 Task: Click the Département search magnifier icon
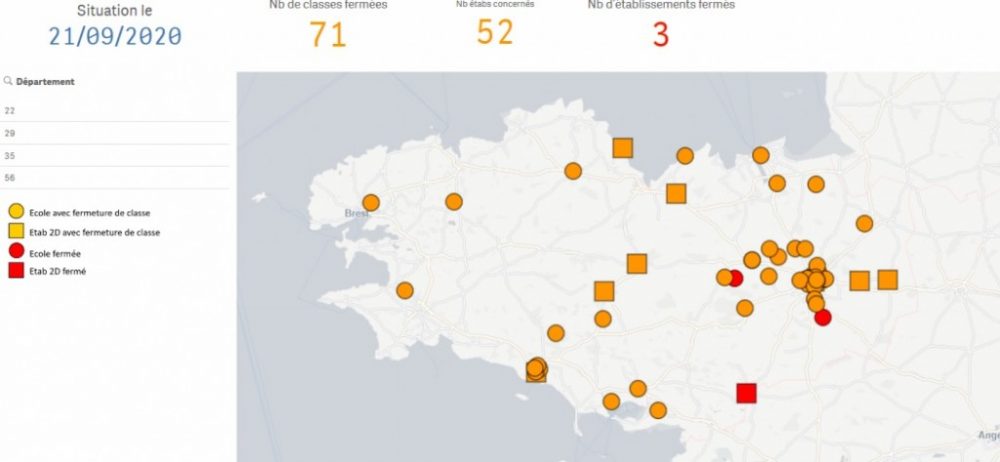(x=8, y=81)
